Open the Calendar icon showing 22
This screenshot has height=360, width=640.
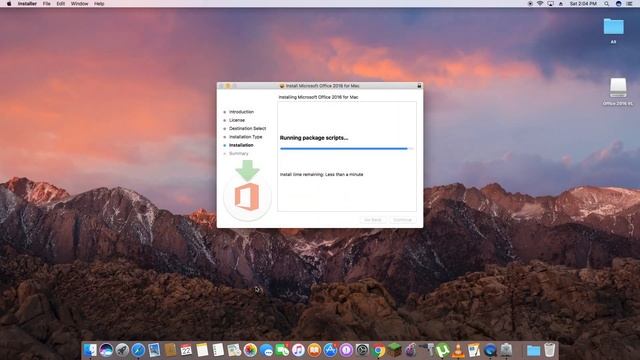(186, 350)
